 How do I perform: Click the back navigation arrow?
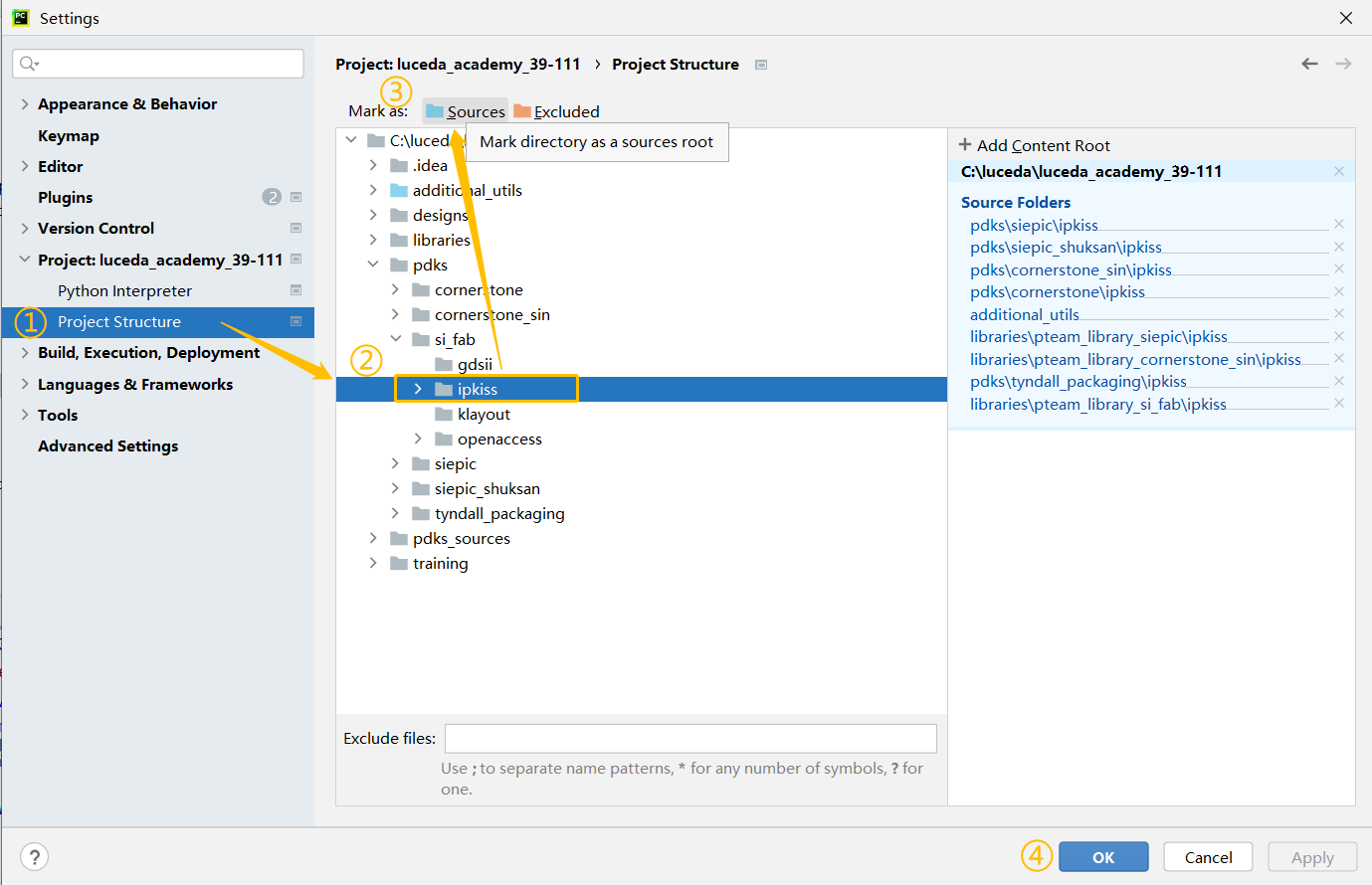[x=1309, y=64]
